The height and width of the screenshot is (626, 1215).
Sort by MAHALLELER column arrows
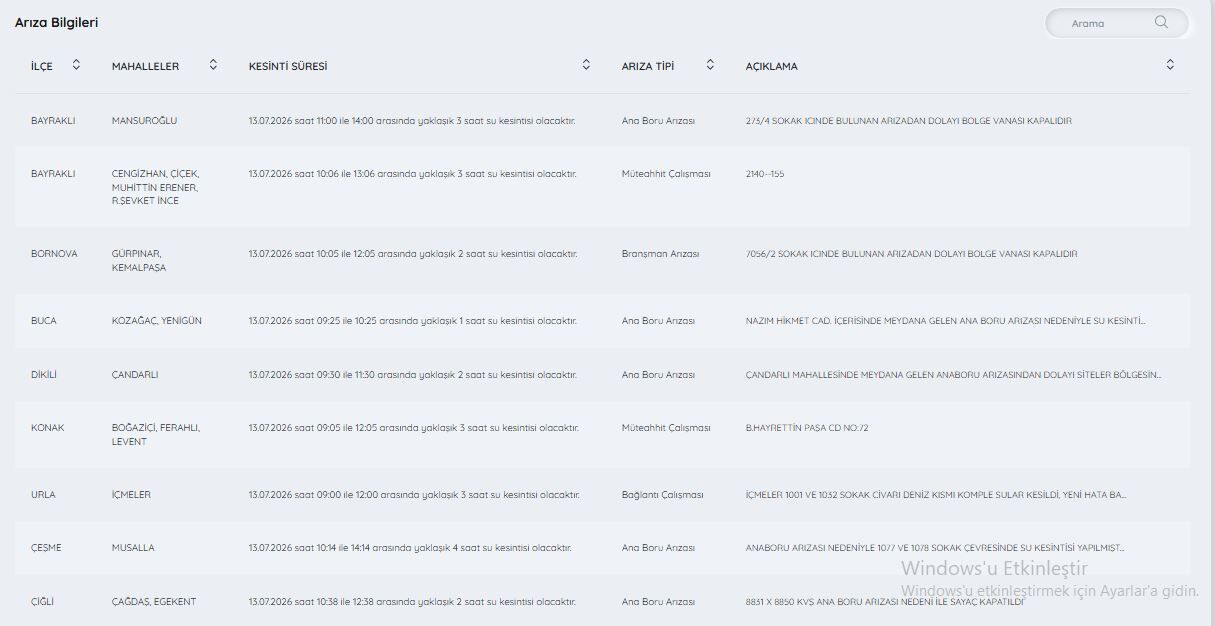click(213, 65)
